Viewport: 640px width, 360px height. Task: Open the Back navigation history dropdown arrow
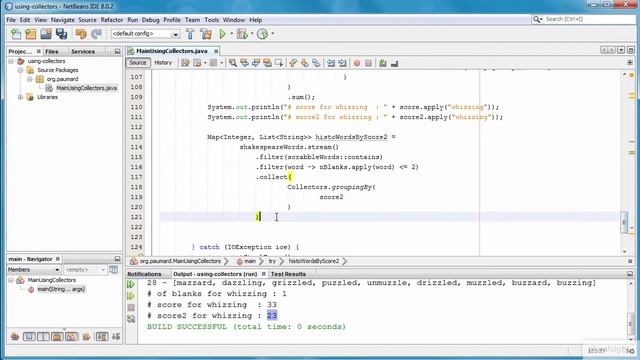click(x=205, y=63)
